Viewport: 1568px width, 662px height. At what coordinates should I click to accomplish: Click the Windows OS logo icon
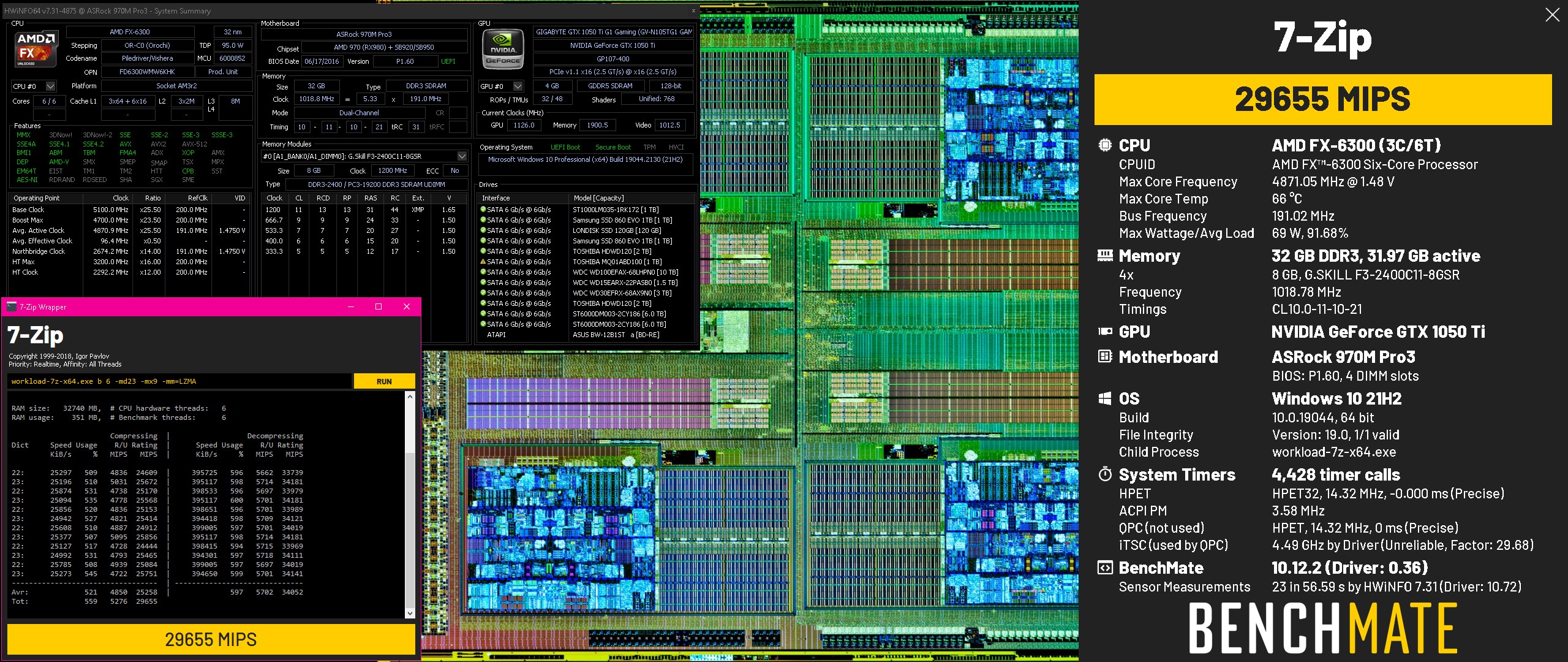tap(1105, 398)
